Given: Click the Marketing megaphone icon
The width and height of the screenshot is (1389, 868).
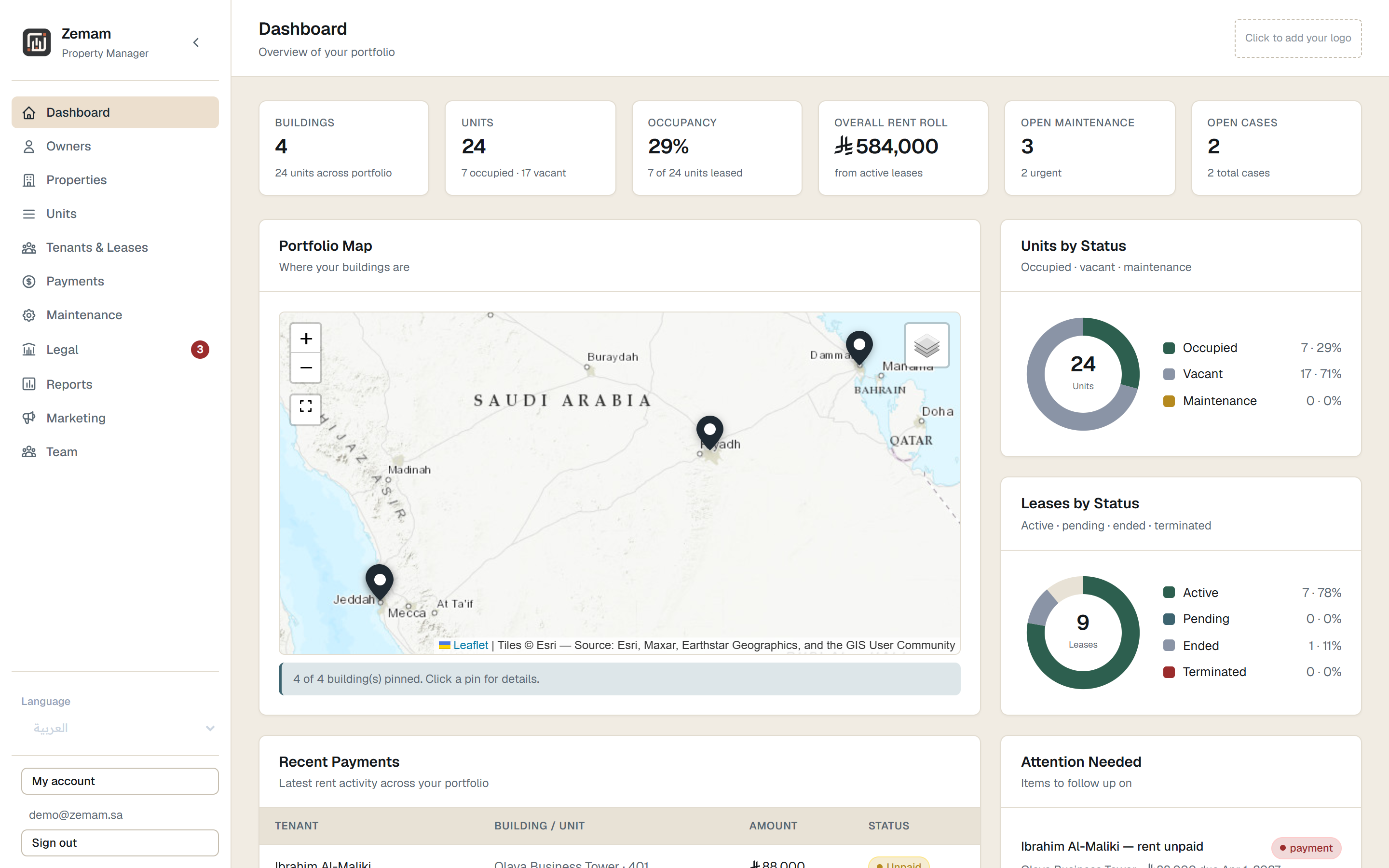Looking at the screenshot, I should coord(29,418).
